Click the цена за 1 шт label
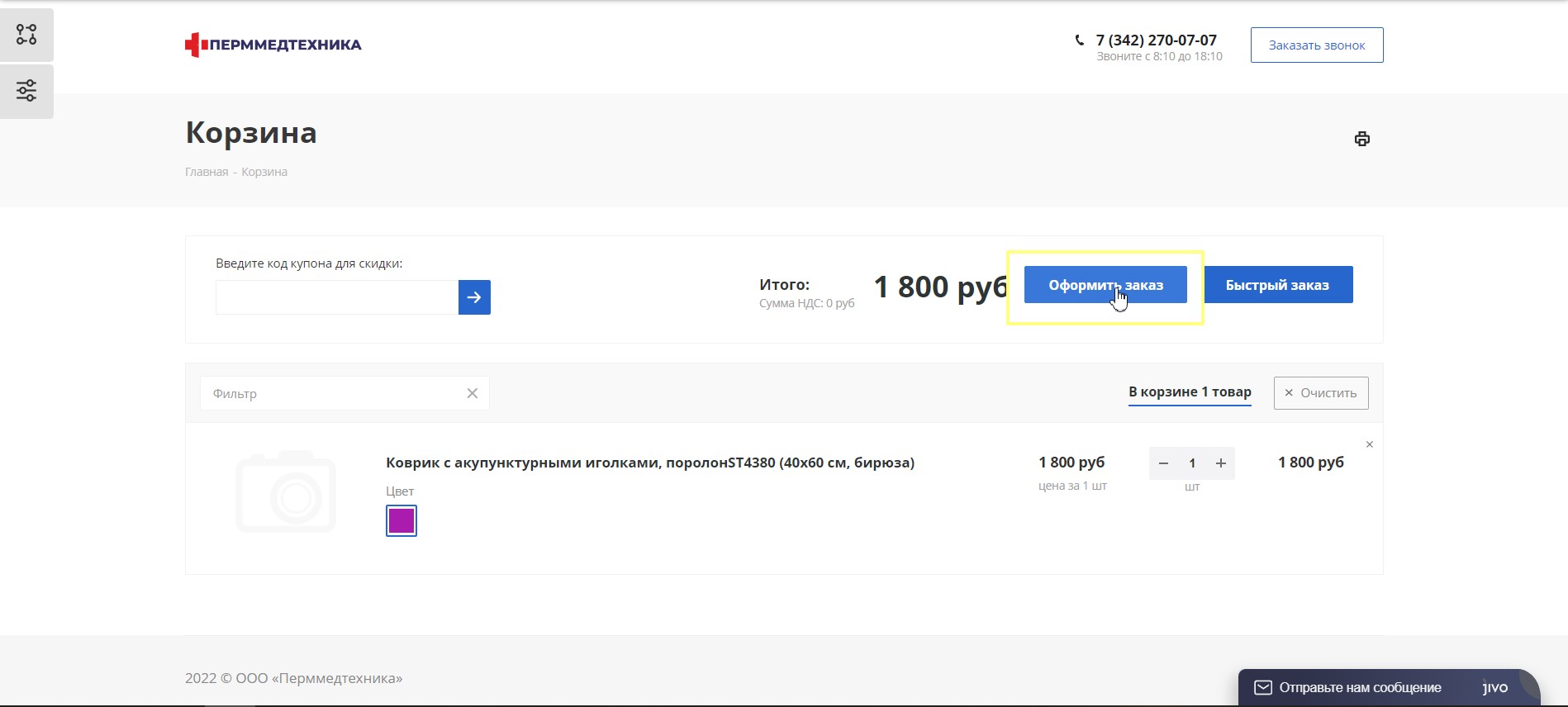This screenshot has height=707, width=1568. click(x=1072, y=486)
